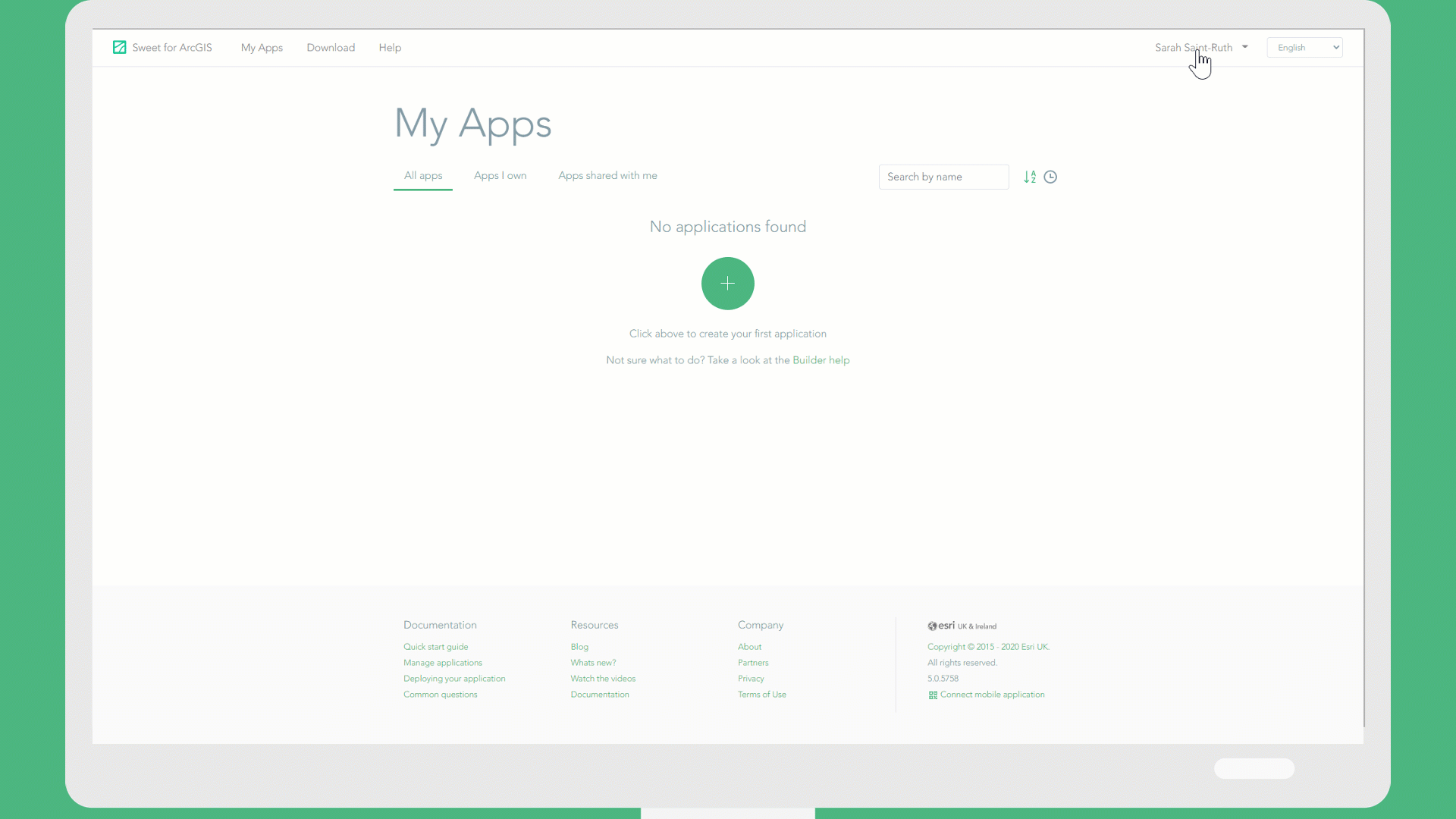
Task: Select the My Apps navigation item
Action: point(262,47)
